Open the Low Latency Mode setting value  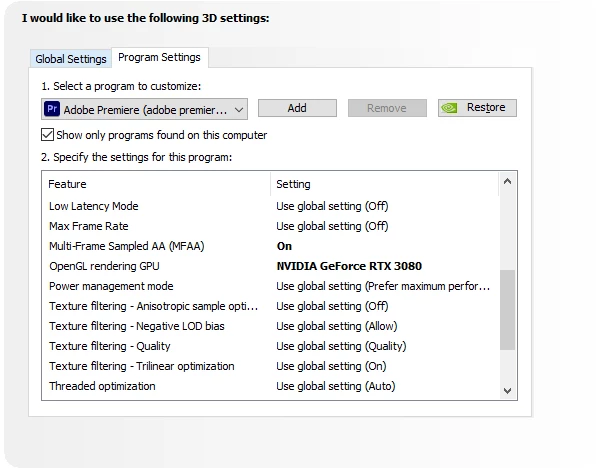click(332, 206)
